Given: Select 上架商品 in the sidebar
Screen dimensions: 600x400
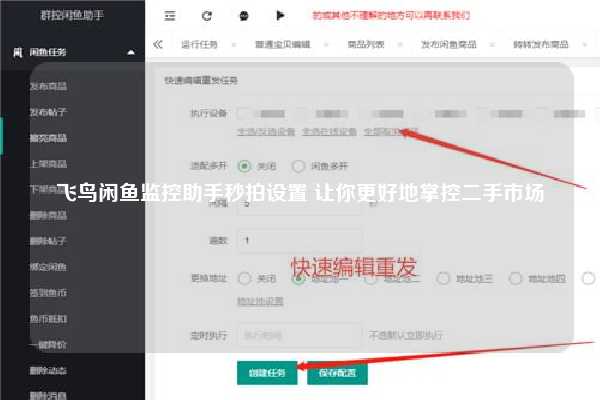Looking at the screenshot, I should pyautogui.click(x=49, y=164).
